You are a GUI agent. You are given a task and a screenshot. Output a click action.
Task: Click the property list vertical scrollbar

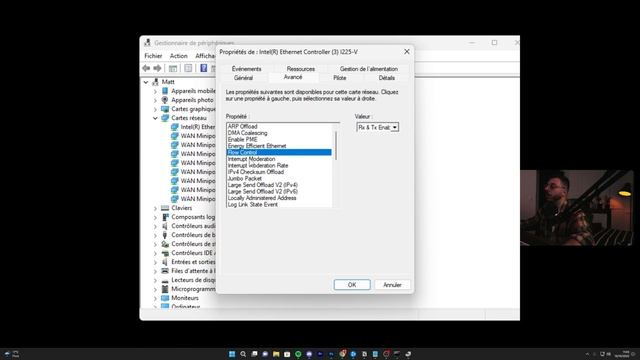tap(336, 146)
